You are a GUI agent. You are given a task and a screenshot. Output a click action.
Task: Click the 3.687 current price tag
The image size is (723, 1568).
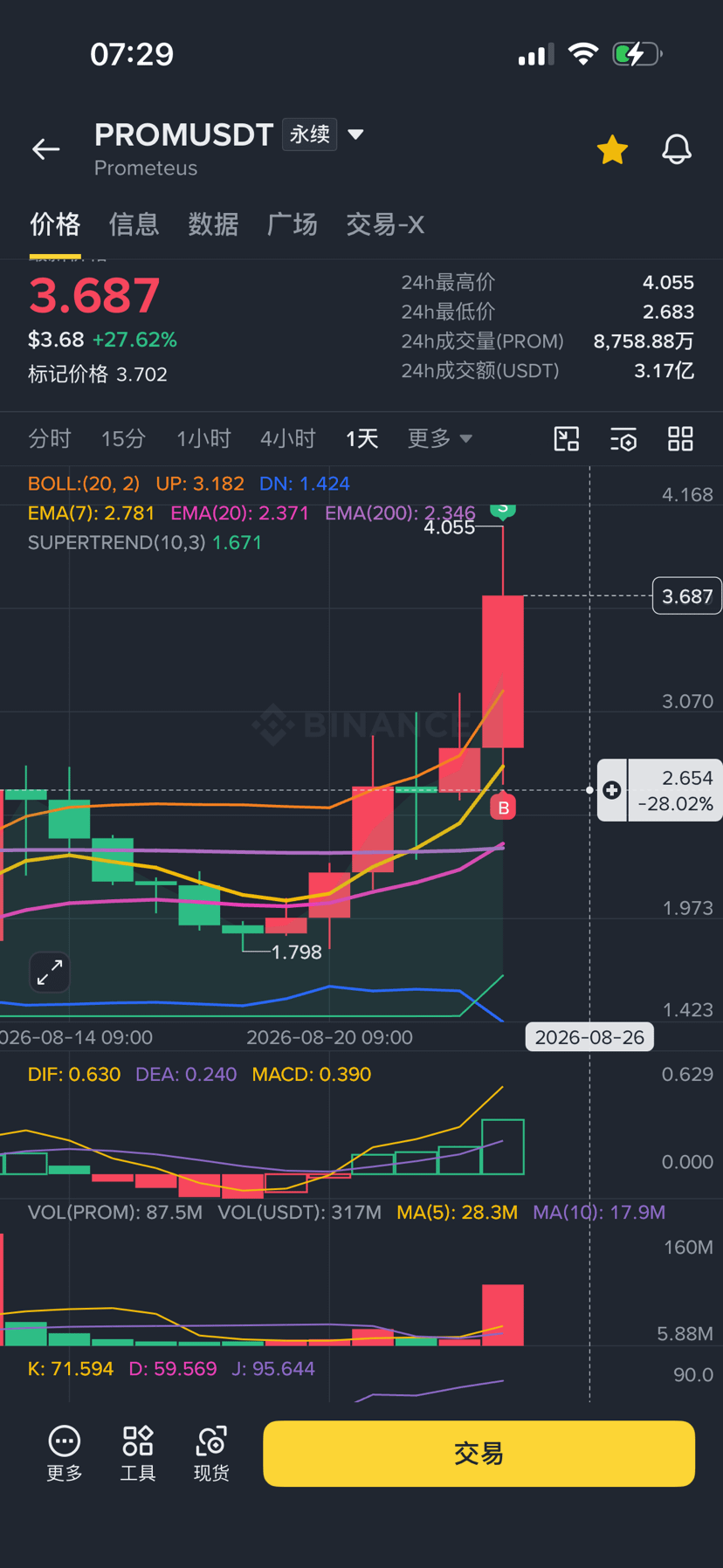click(687, 596)
